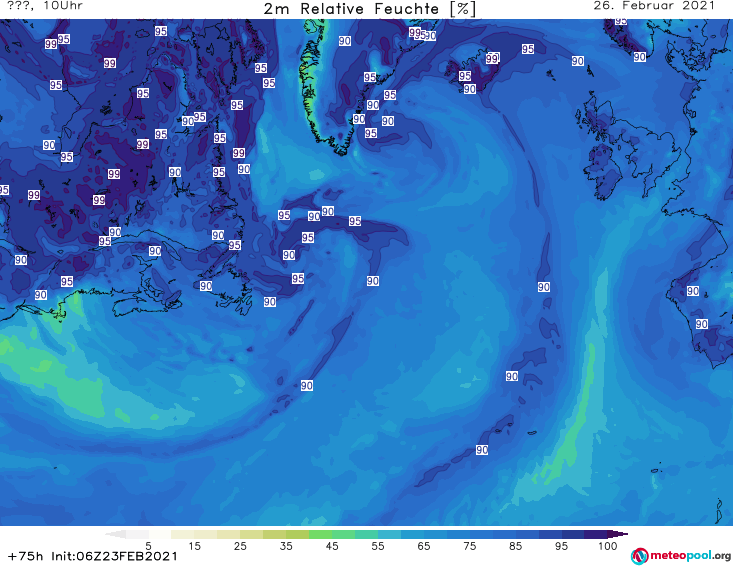Click legend value "45" on the colorbar
Image resolution: width=733 pixels, height=566 pixels.
(x=332, y=546)
